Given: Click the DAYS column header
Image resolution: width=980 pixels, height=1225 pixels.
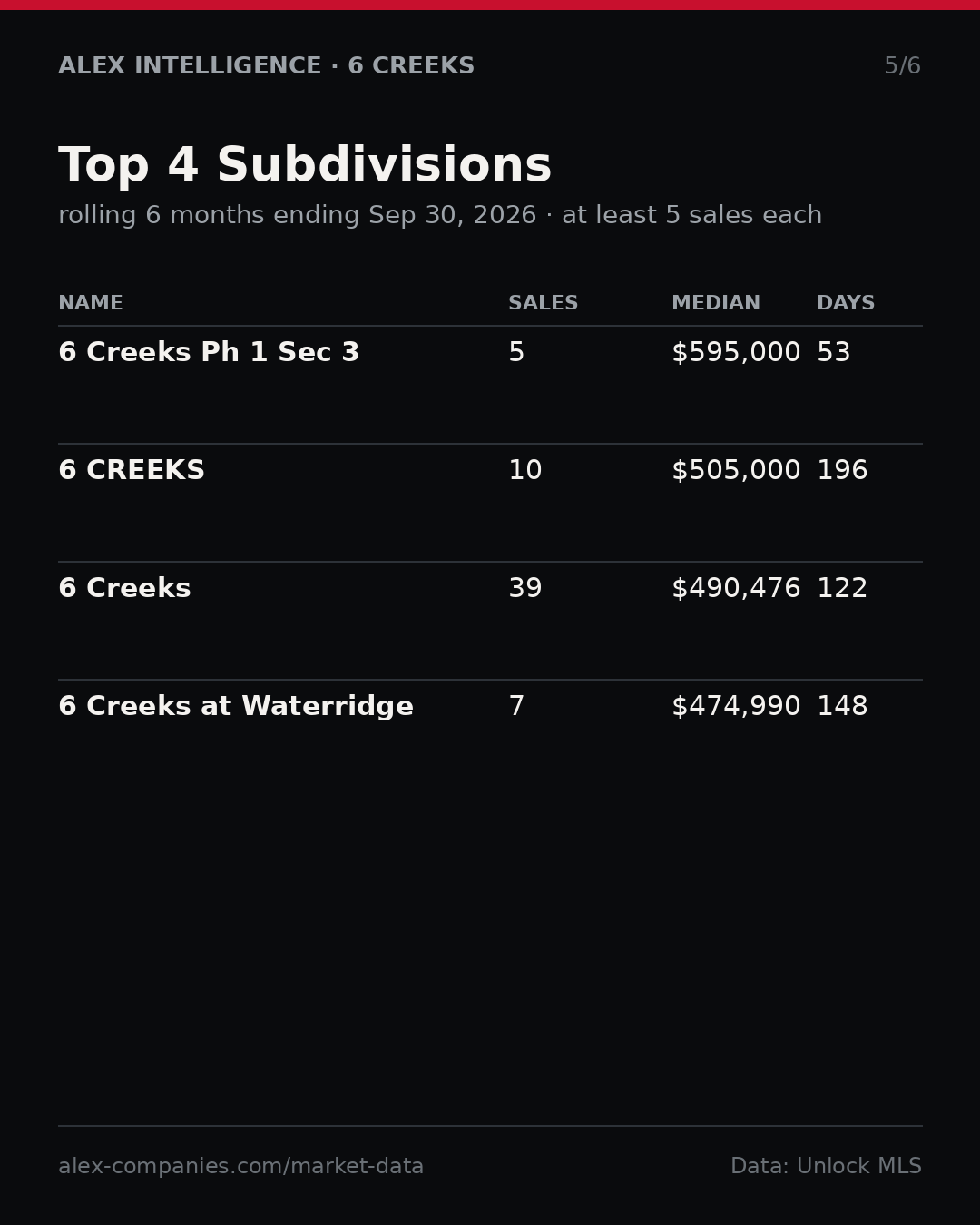Looking at the screenshot, I should point(846,303).
